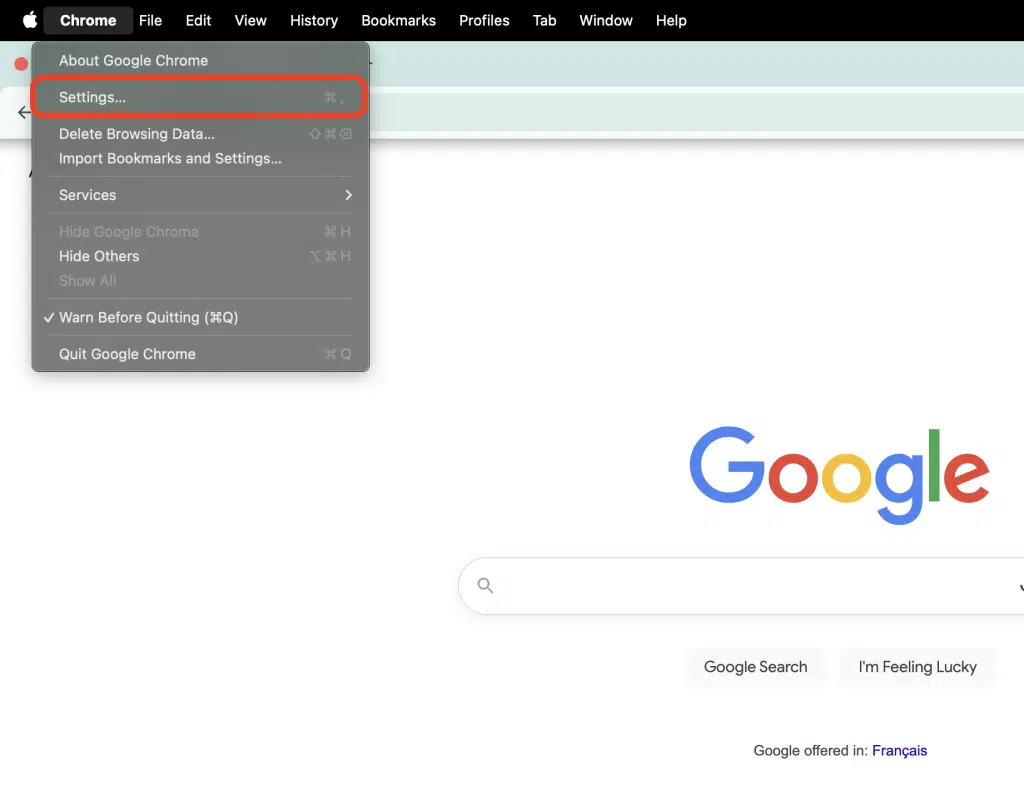The width and height of the screenshot is (1024, 795).
Task: Click the Google logo
Action: coord(838,474)
